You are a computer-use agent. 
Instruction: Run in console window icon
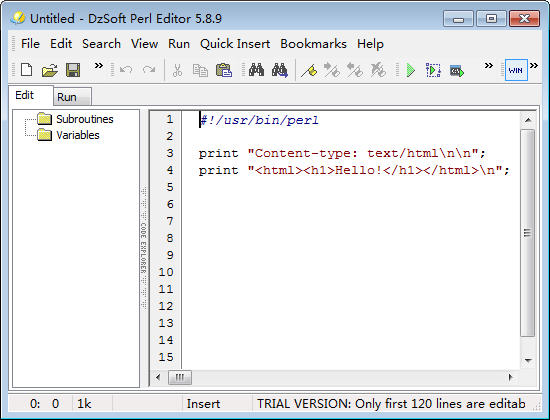(x=457, y=71)
